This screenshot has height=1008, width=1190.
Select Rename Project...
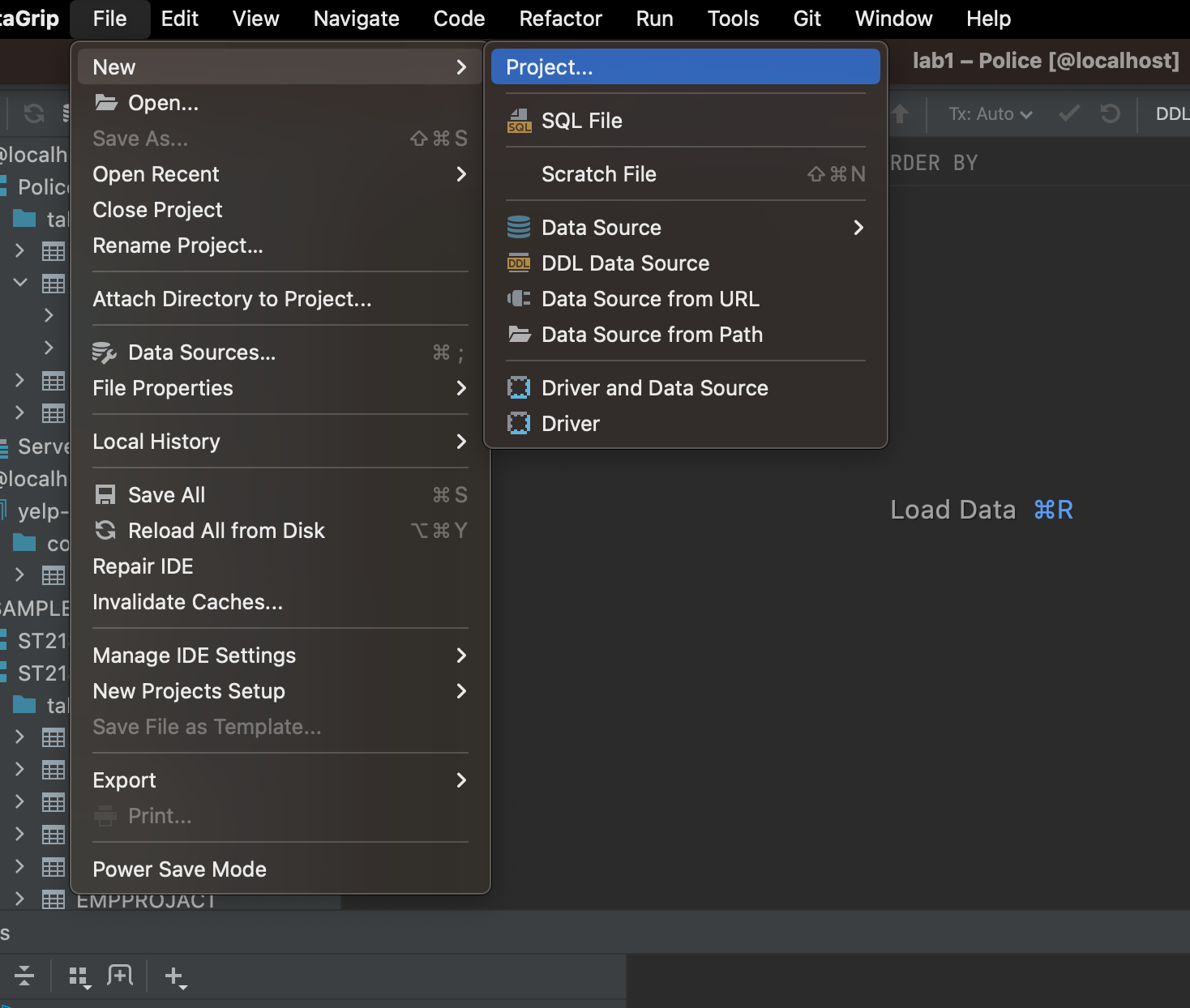(280, 246)
